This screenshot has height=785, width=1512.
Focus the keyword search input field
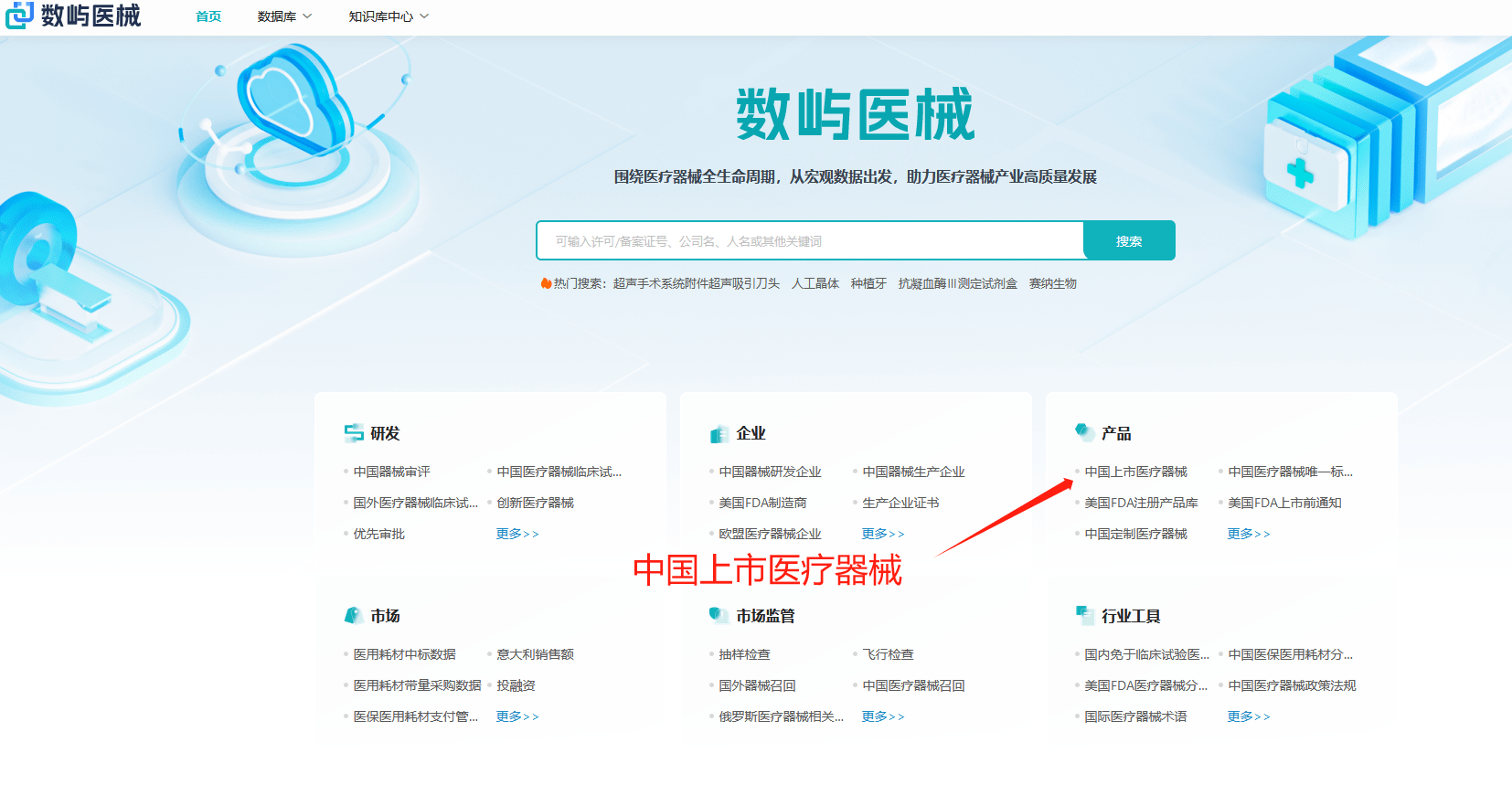tap(810, 241)
